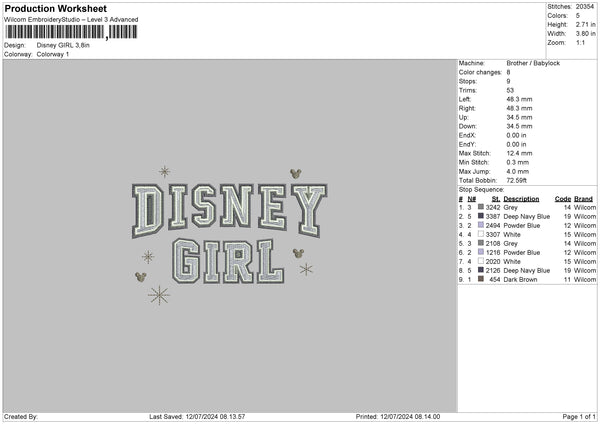Click the Stitches count value at top right
The width and height of the screenshot is (600, 424).
point(587,6)
